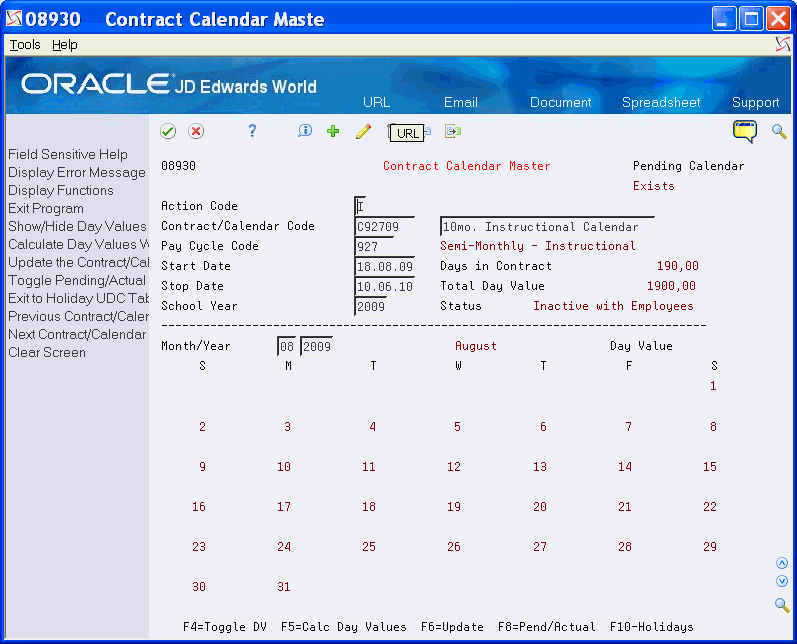
Task: Click the Document link in banner
Action: (561, 102)
